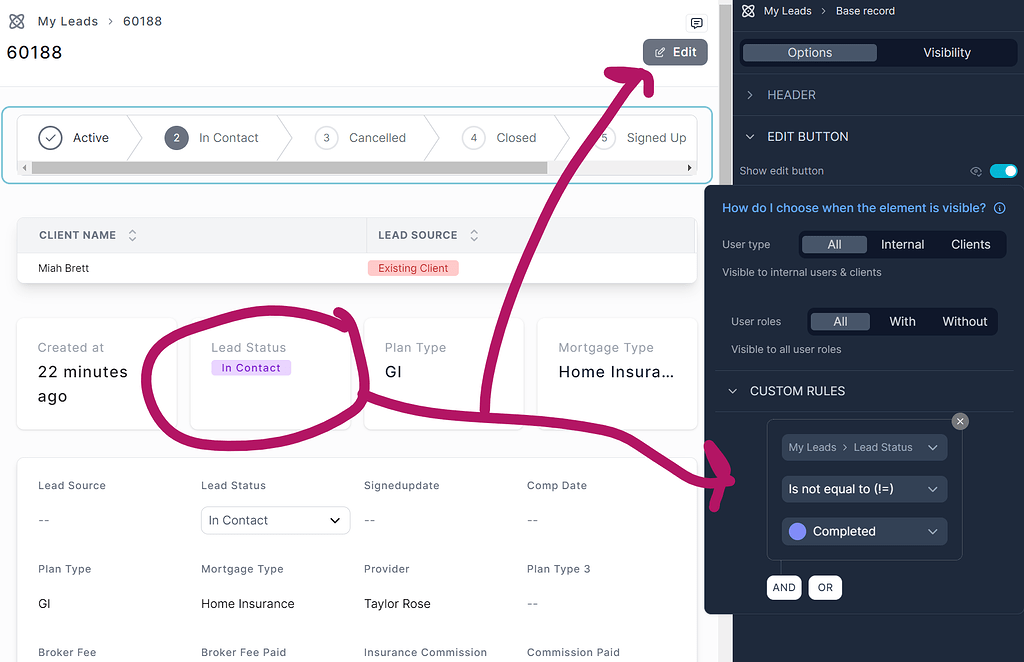Open the Is not equal to operator dropdown
Image resolution: width=1024 pixels, height=662 pixels.
tap(863, 489)
